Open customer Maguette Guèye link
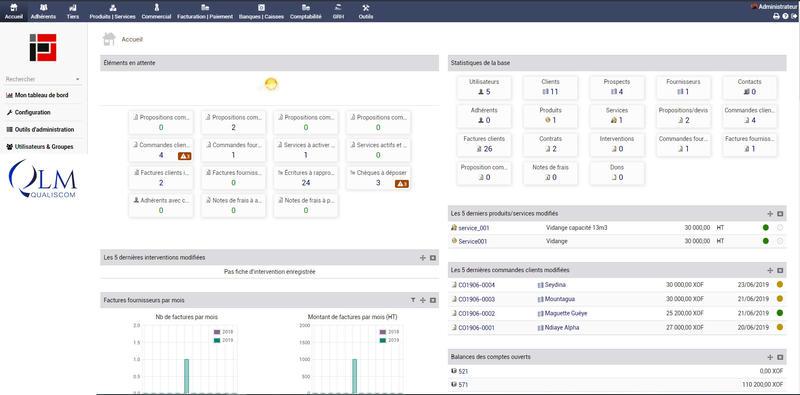800x395 pixels. (x=562, y=313)
